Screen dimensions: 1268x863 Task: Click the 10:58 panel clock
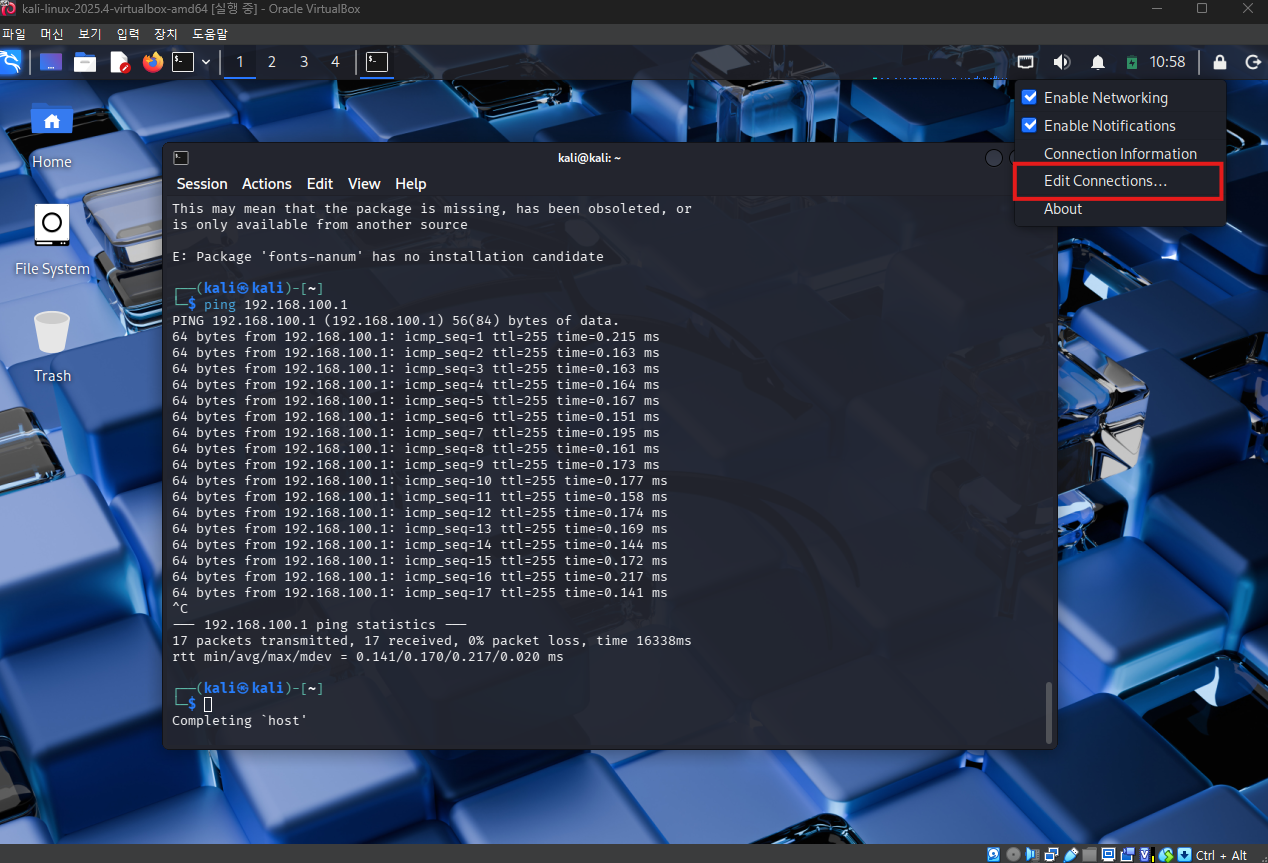tap(1167, 62)
